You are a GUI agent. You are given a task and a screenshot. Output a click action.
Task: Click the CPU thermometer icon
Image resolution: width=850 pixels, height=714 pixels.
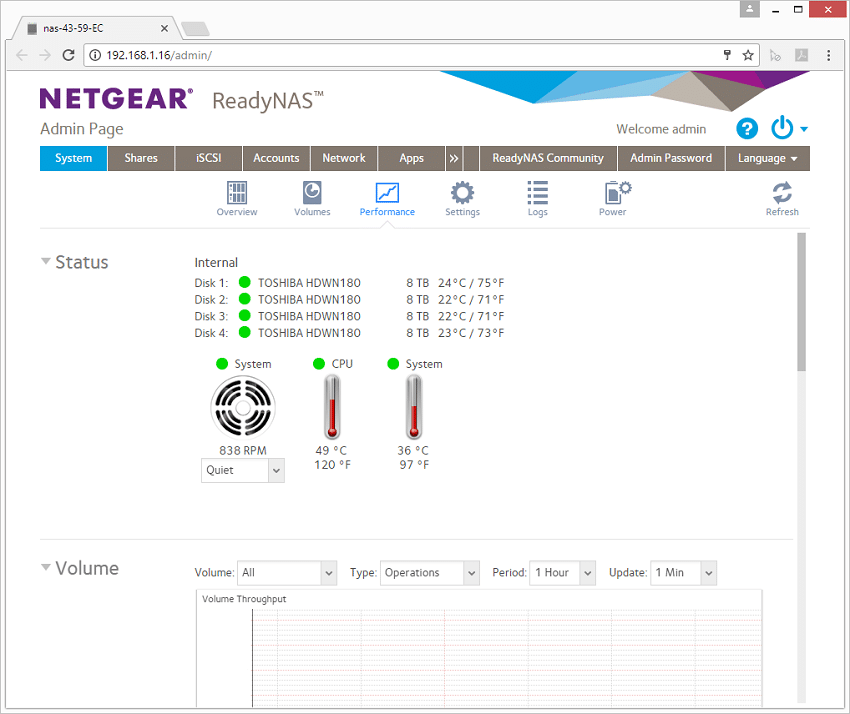tap(332, 407)
